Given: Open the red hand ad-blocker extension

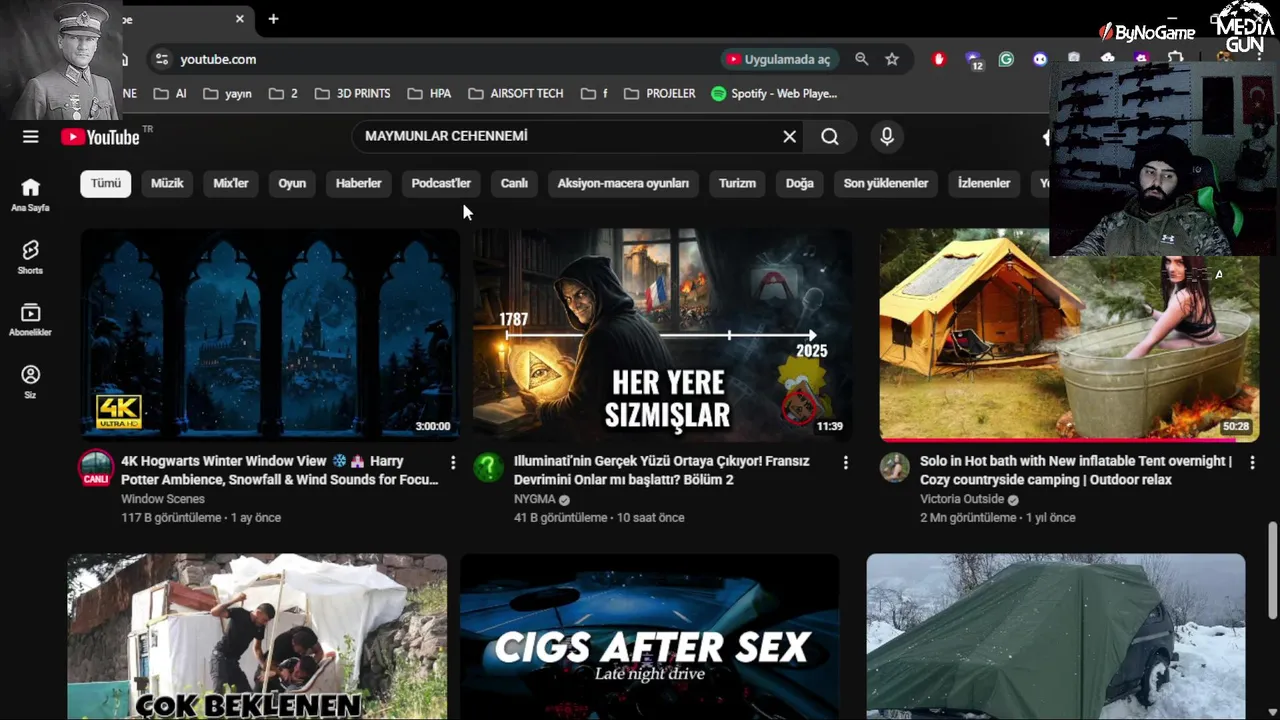Looking at the screenshot, I should coord(938,59).
